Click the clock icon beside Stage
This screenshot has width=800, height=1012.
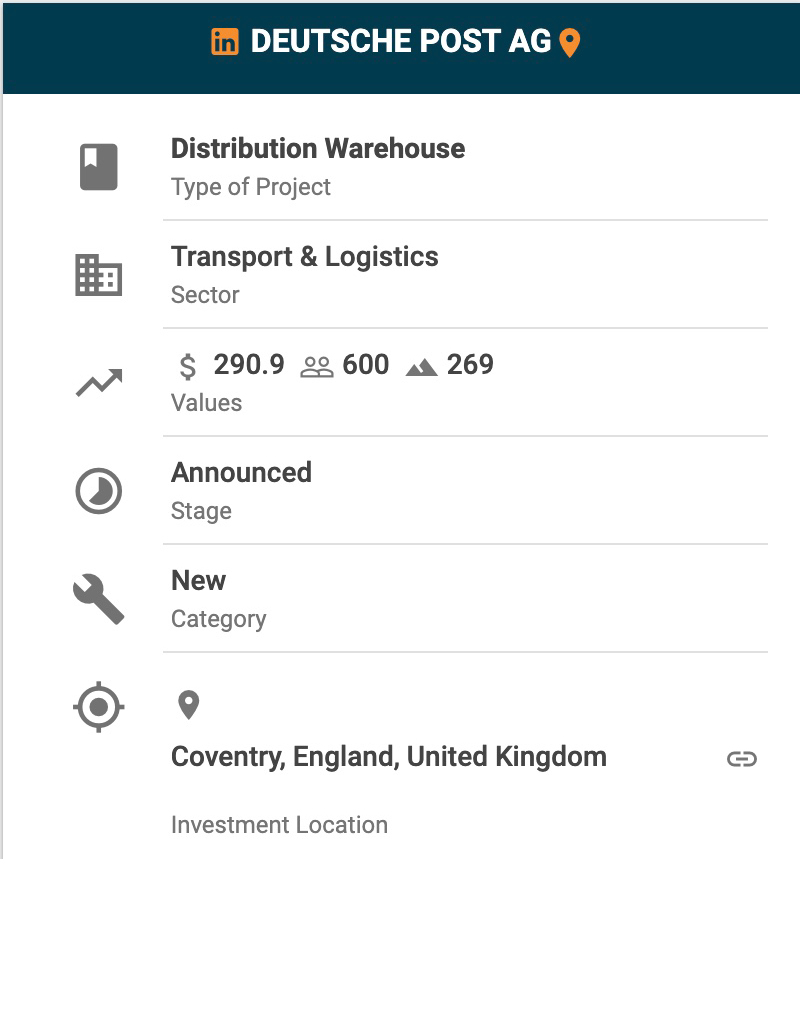point(99,492)
